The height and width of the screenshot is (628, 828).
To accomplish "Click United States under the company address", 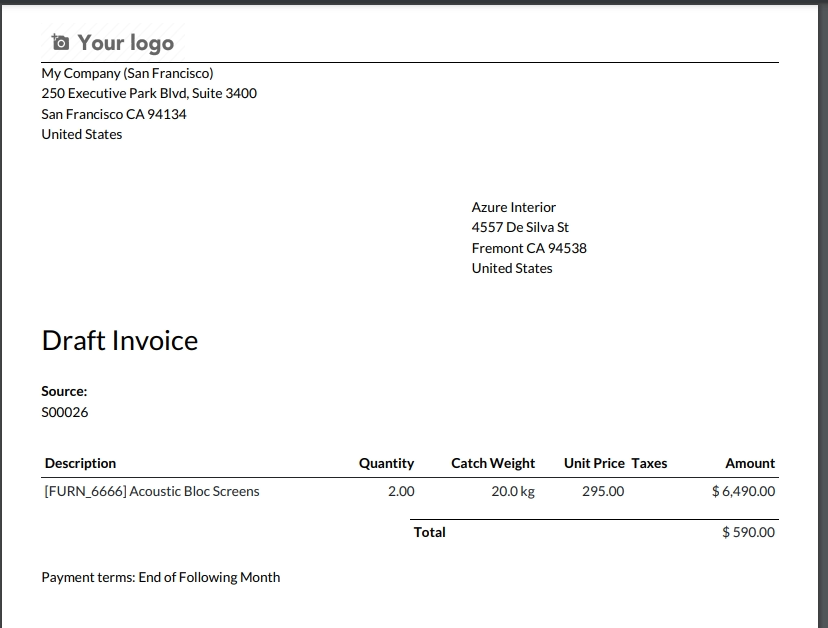I will coord(82,134).
